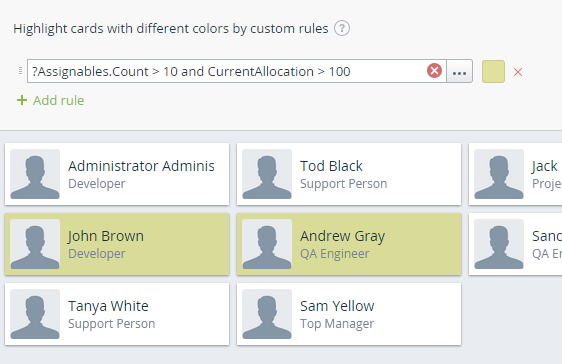The image size is (562, 364).
Task: Grab the rule drag handle icon
Action: click(x=20, y=71)
